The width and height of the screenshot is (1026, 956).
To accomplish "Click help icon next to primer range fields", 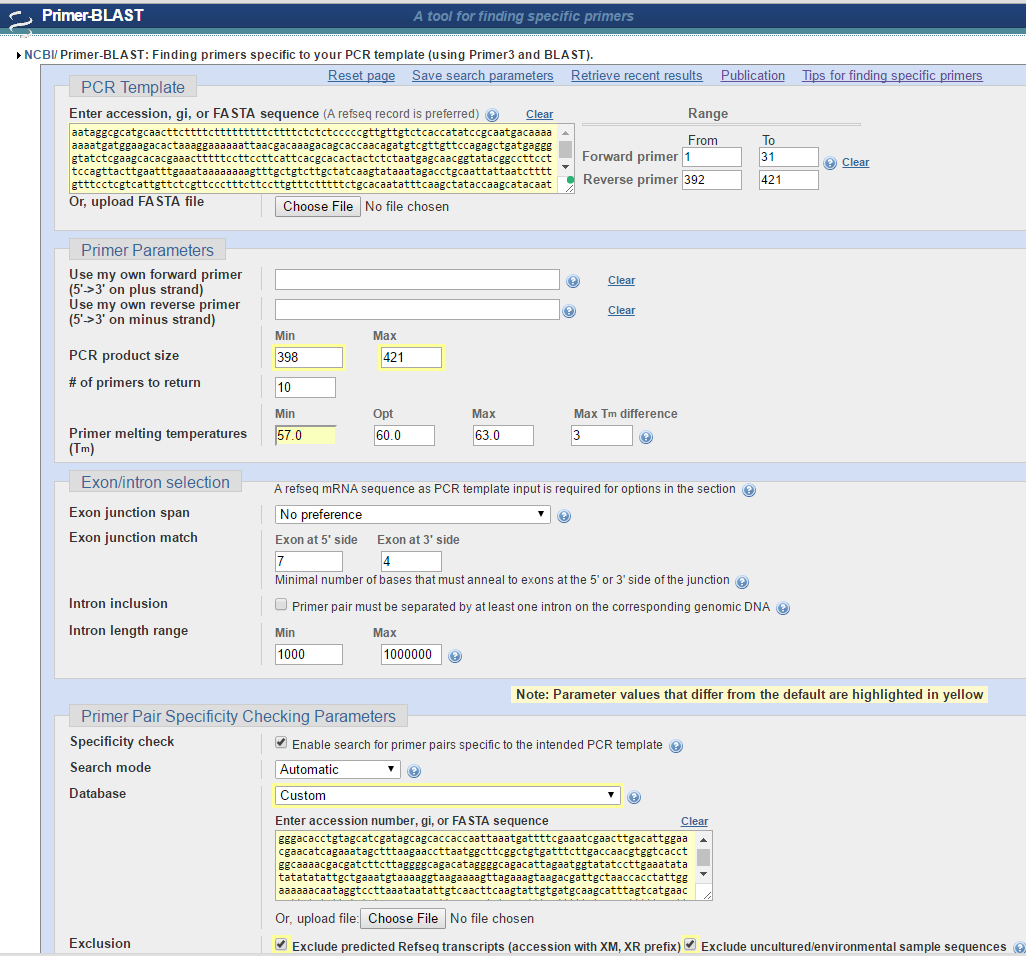I will pos(830,163).
